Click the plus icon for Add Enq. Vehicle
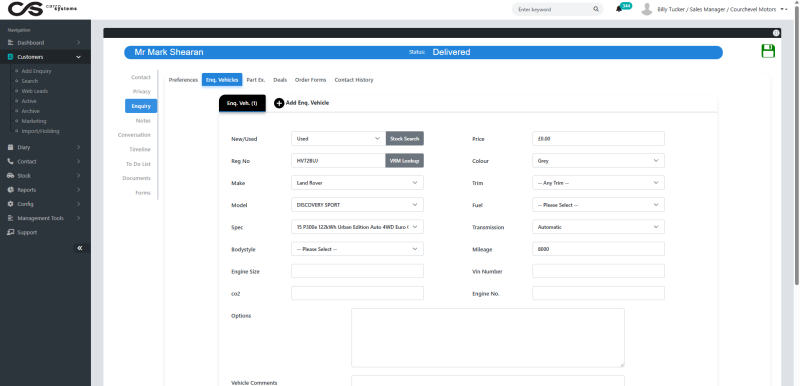The height and width of the screenshot is (386, 800). pos(279,103)
